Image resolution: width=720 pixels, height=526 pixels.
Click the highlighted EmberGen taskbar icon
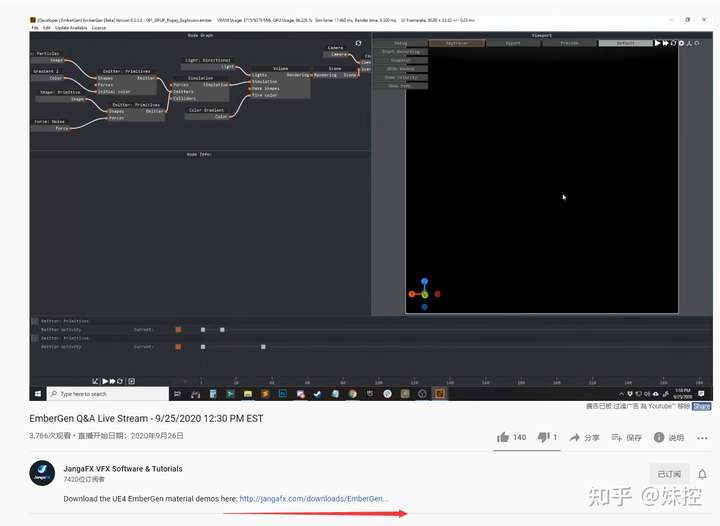coord(439,394)
